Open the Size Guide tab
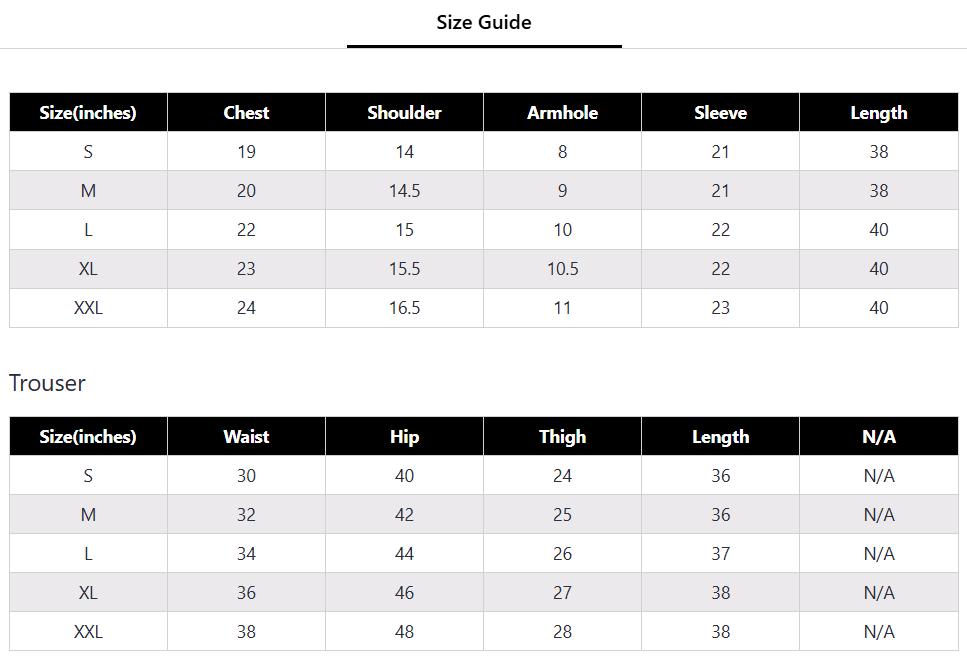967x667 pixels. (484, 23)
